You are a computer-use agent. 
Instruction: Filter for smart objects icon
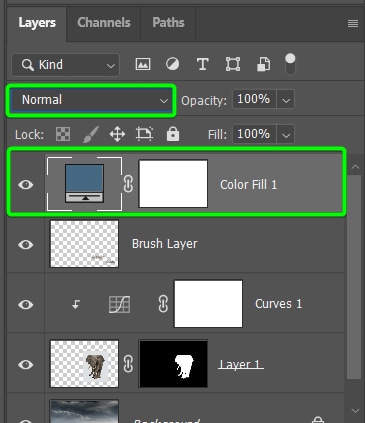tap(263, 64)
